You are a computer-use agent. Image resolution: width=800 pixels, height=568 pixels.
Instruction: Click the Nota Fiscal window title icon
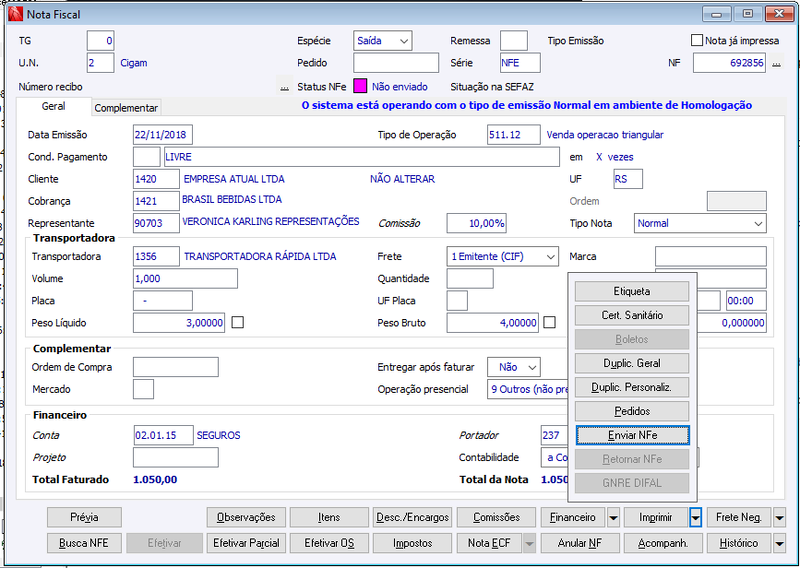(x=16, y=14)
